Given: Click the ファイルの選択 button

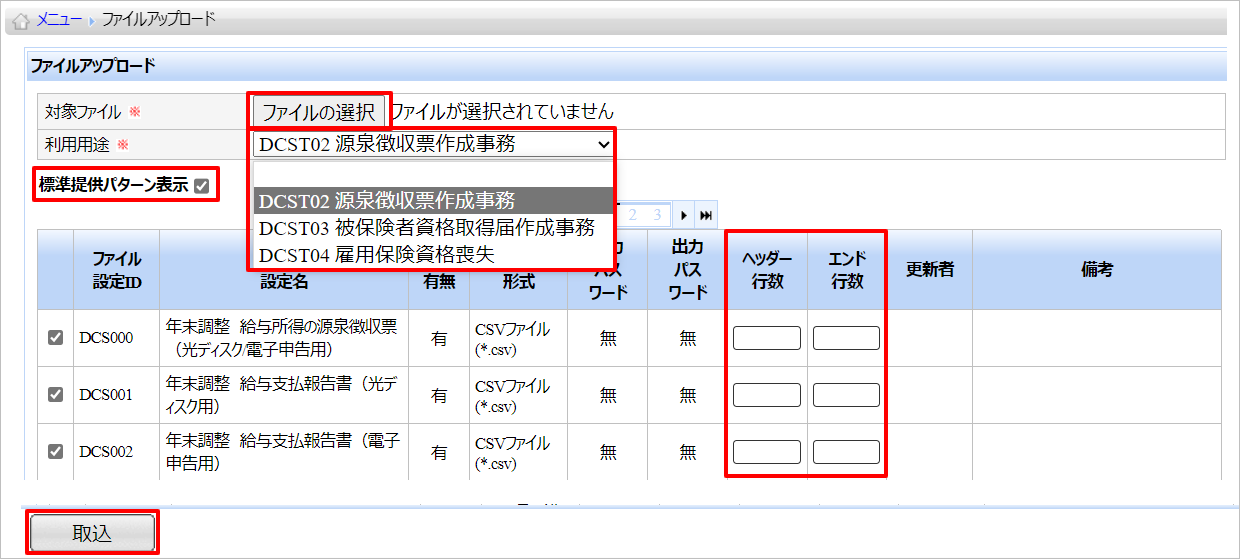Looking at the screenshot, I should (x=318, y=112).
